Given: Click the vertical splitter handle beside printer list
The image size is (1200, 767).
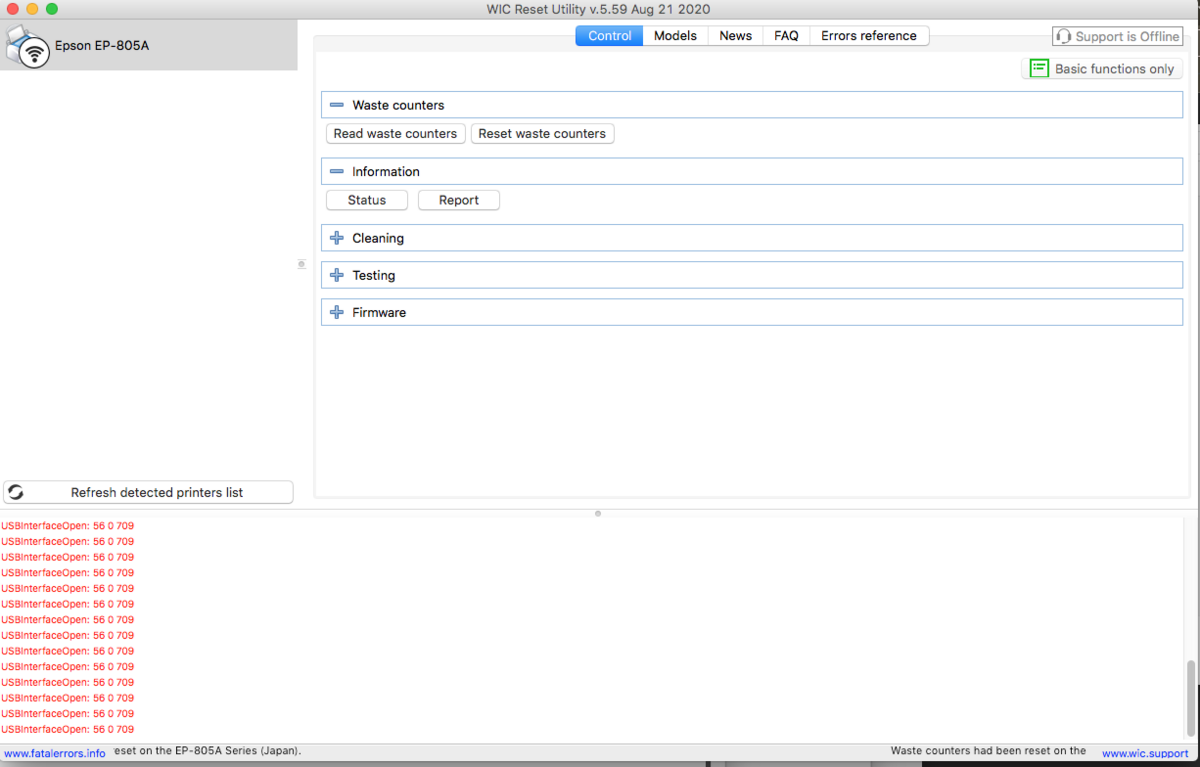Looking at the screenshot, I should point(302,264).
